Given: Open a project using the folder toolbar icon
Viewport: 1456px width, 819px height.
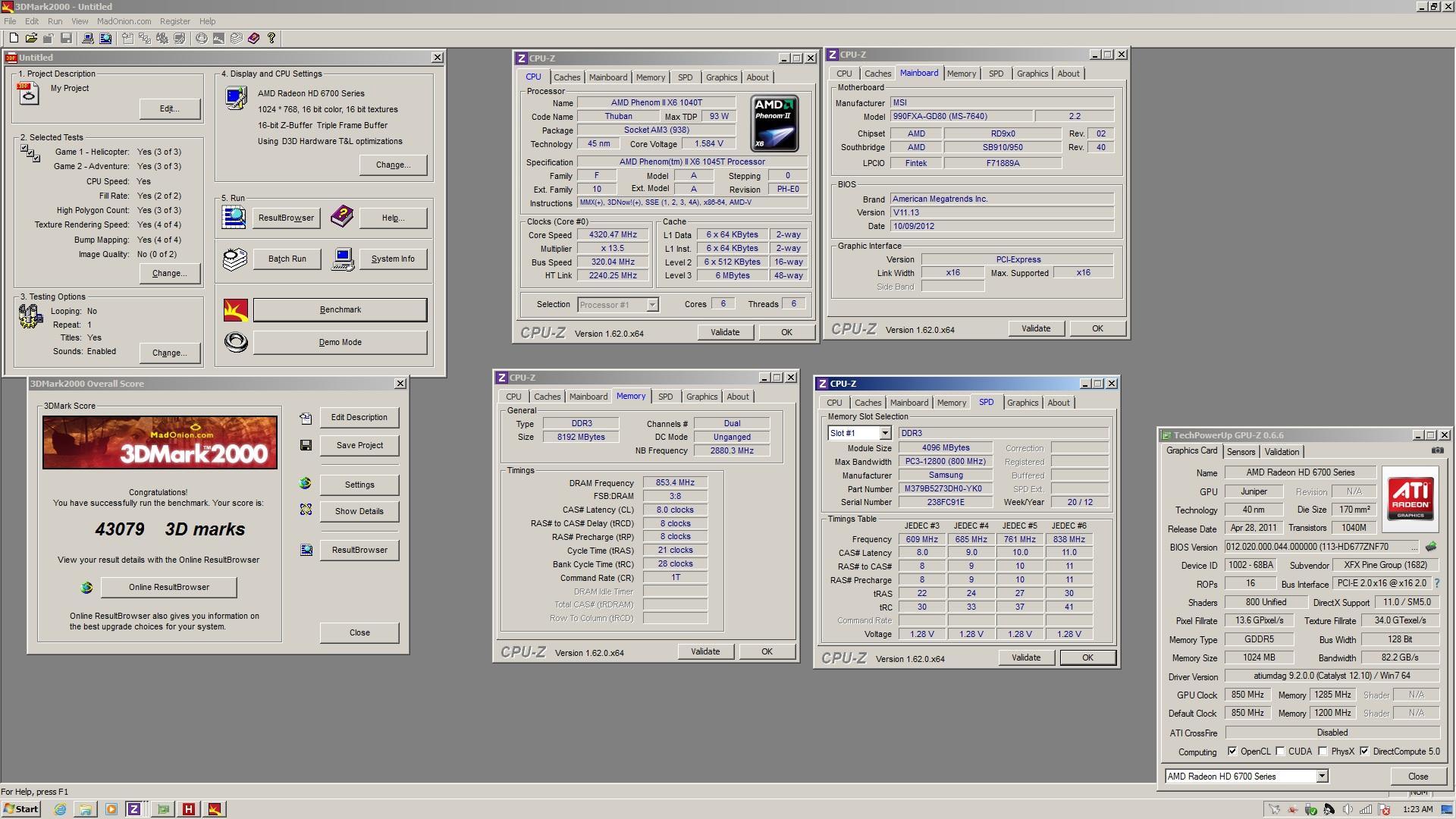Looking at the screenshot, I should click(31, 38).
